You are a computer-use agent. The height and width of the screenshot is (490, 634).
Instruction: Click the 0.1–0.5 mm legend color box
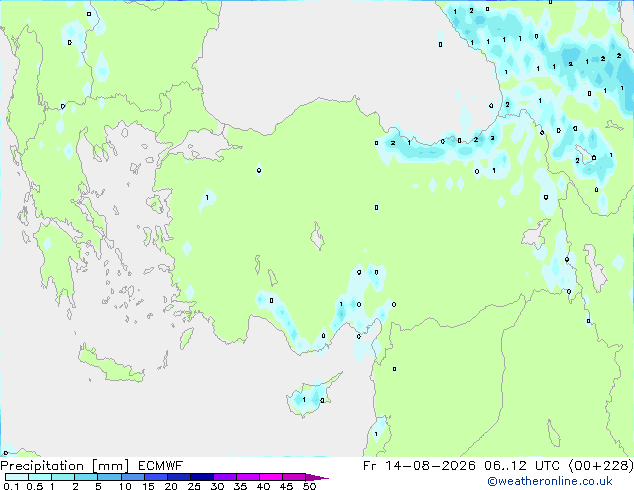click(x=17, y=477)
